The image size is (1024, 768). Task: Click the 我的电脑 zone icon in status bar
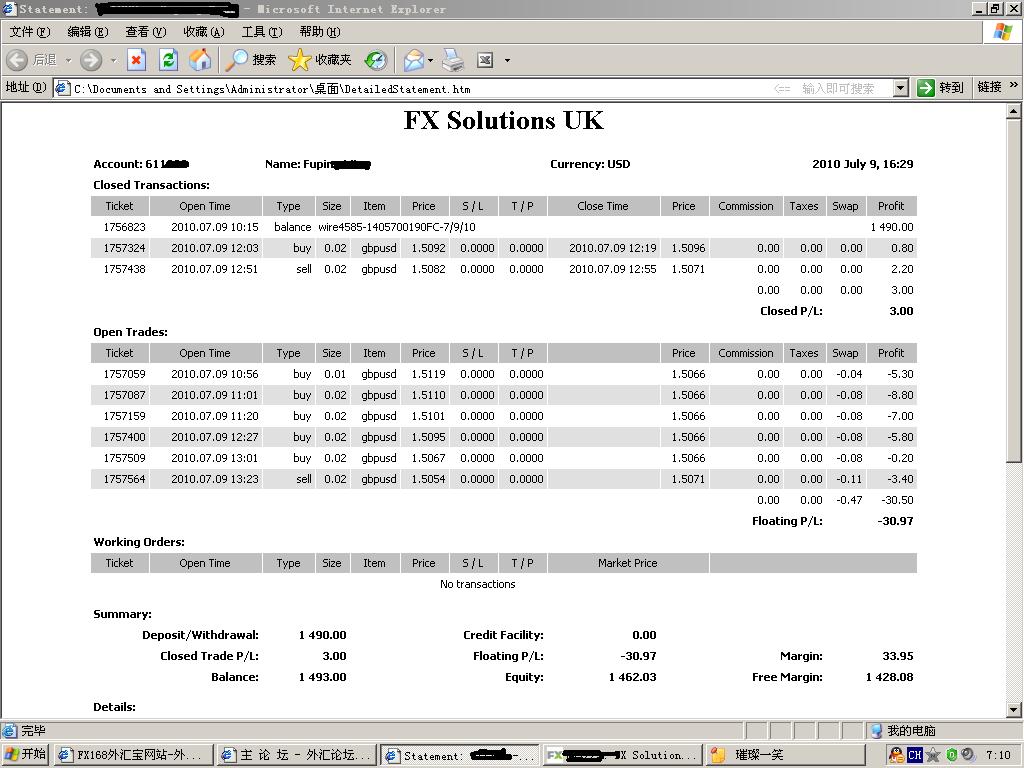tap(876, 730)
